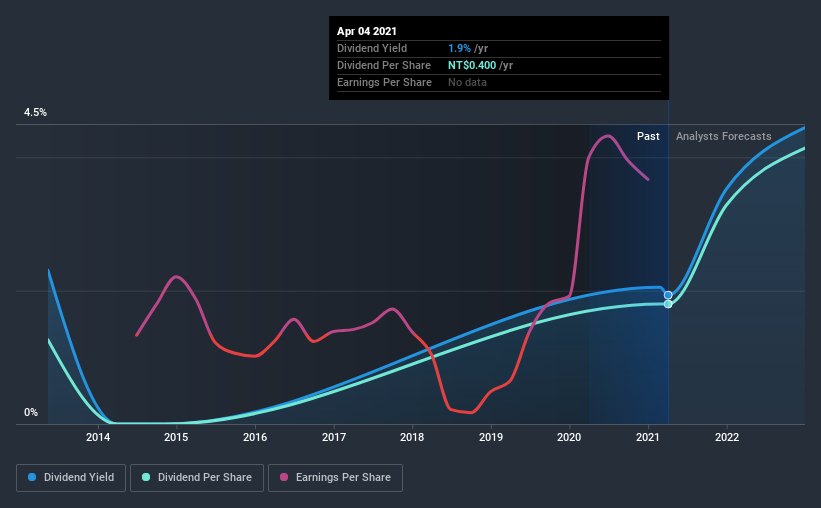Toggle the Dividend Yield legend button
This screenshot has height=508, width=821.
[71, 478]
